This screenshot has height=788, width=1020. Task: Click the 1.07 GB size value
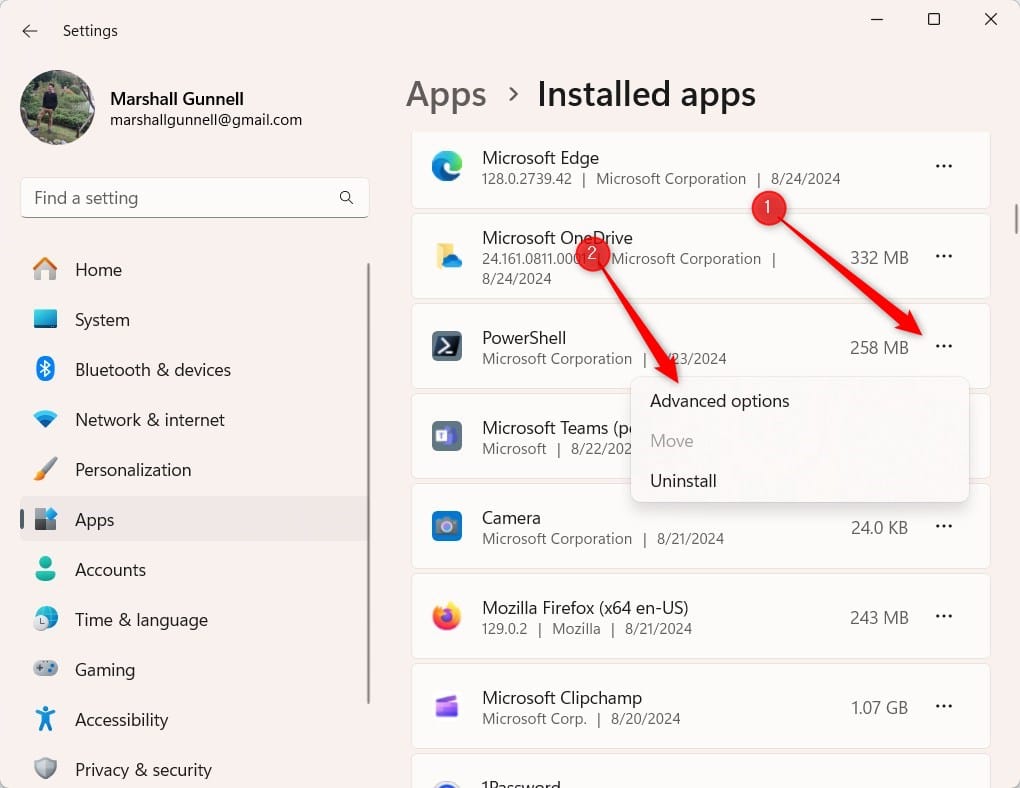tap(879, 707)
